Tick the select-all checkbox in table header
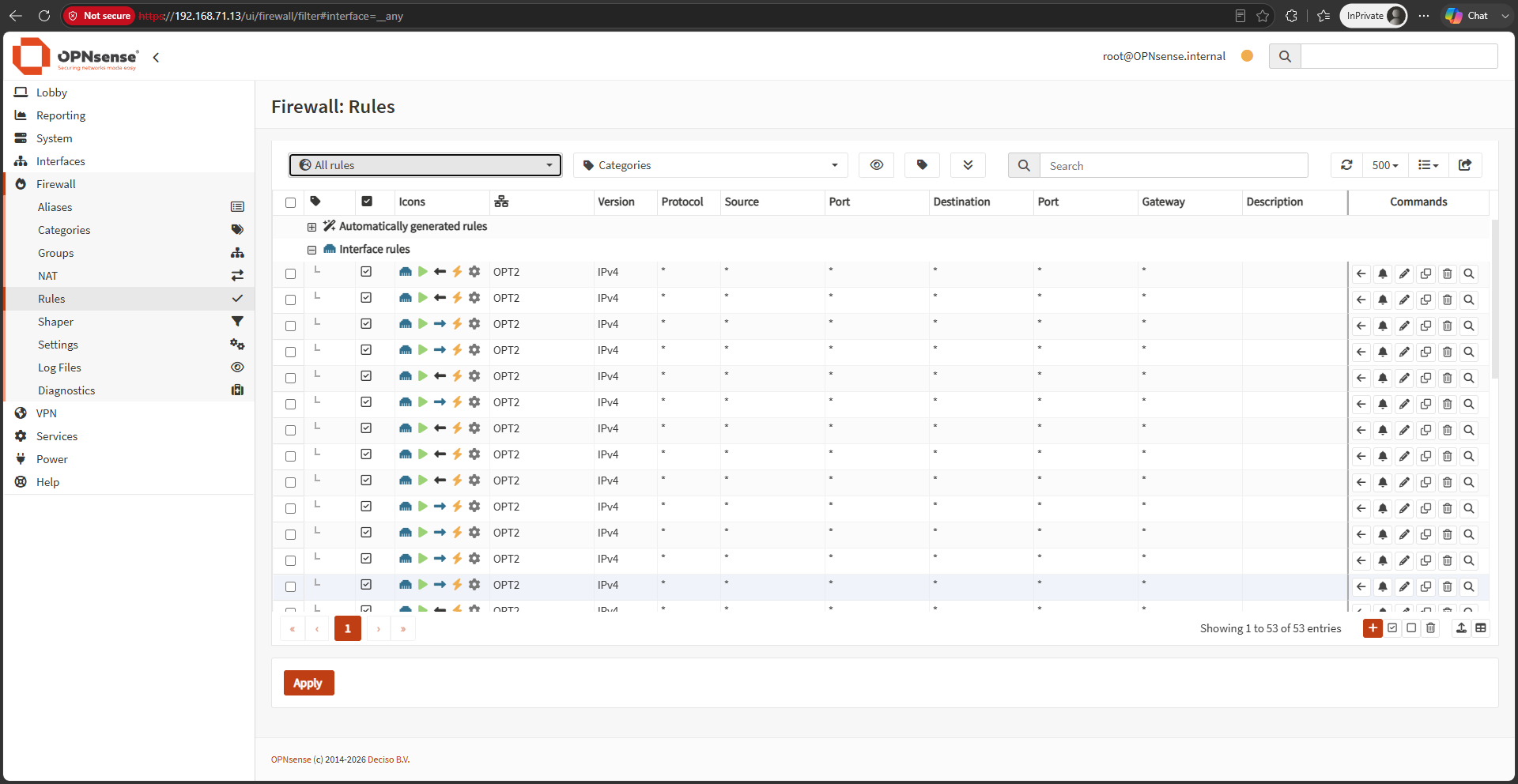This screenshot has width=1518, height=784. point(290,203)
